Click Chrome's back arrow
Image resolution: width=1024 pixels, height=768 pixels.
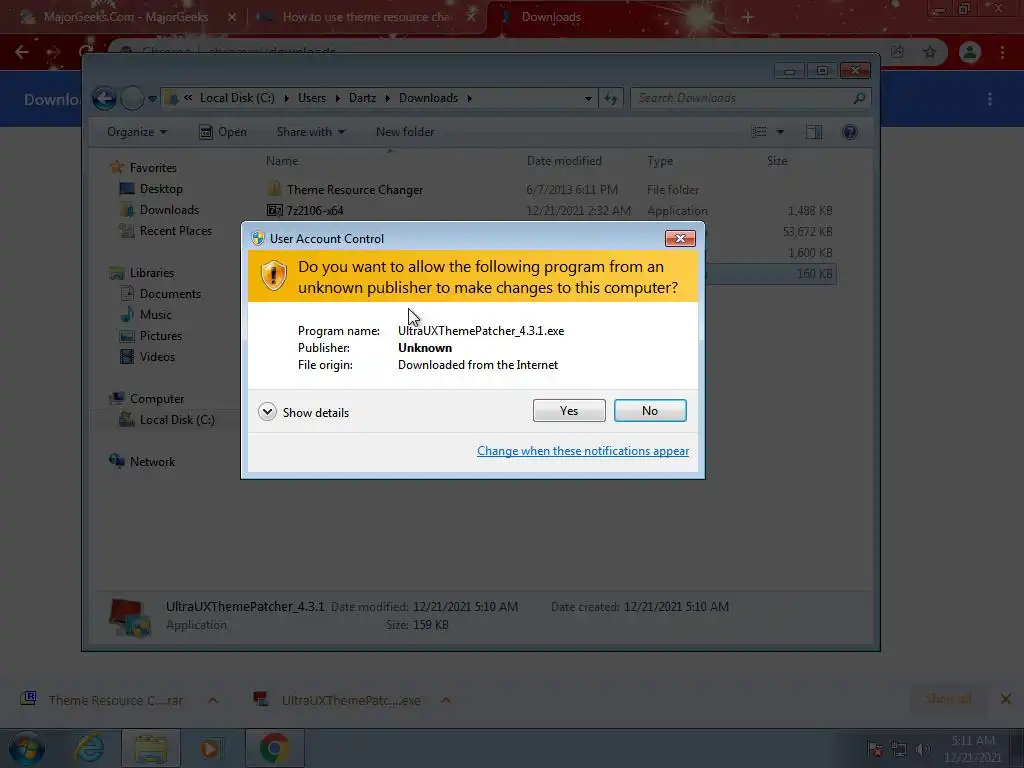click(22, 52)
